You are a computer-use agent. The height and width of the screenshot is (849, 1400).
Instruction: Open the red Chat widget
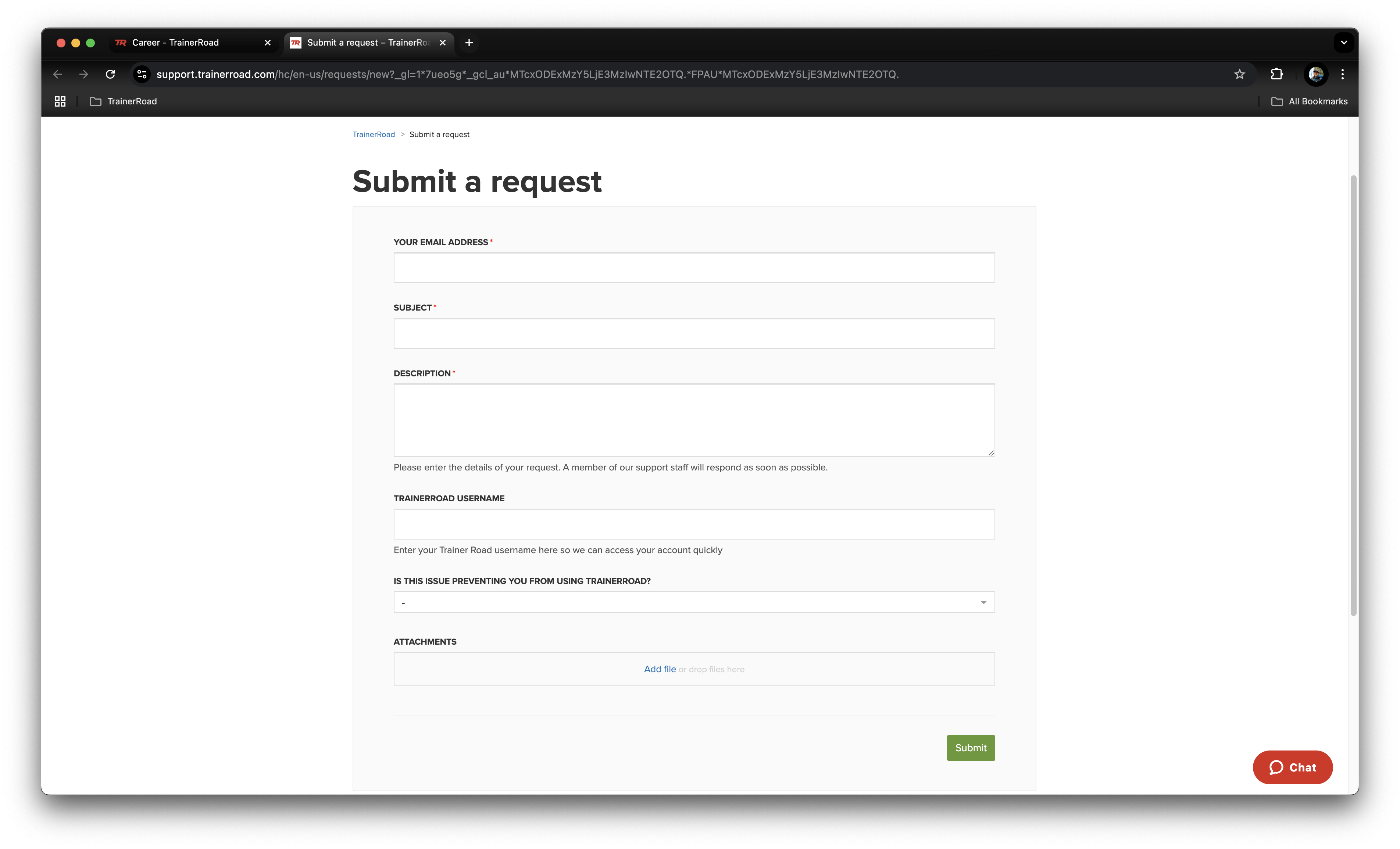point(1292,767)
